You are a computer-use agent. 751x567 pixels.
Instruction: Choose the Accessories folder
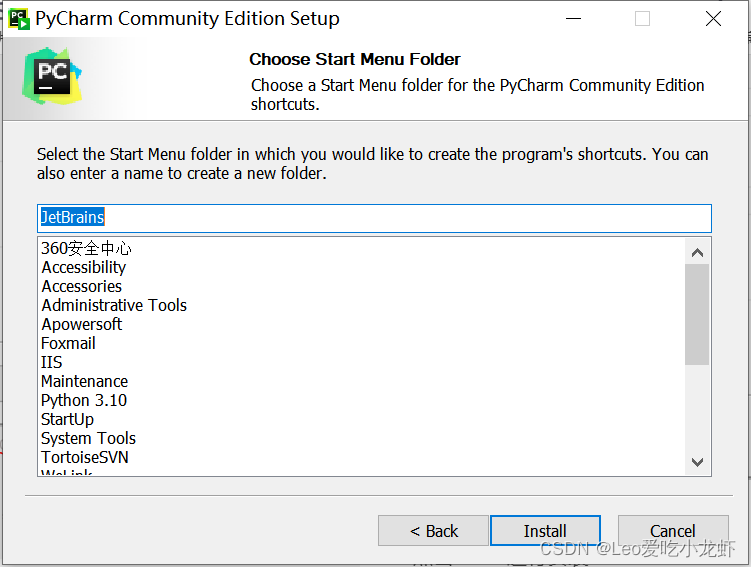click(82, 286)
